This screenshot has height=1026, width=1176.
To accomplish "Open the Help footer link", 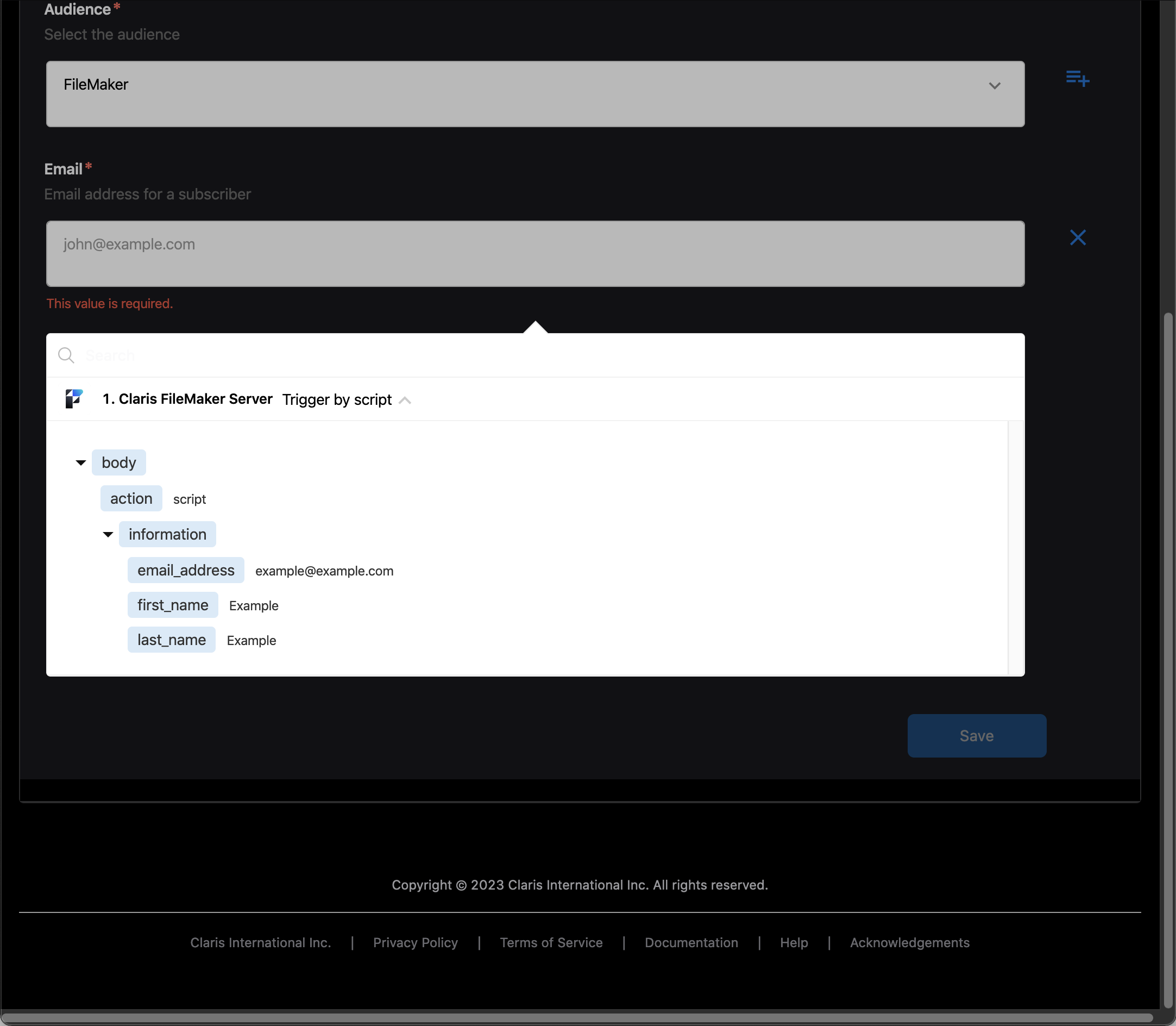I will tap(794, 942).
